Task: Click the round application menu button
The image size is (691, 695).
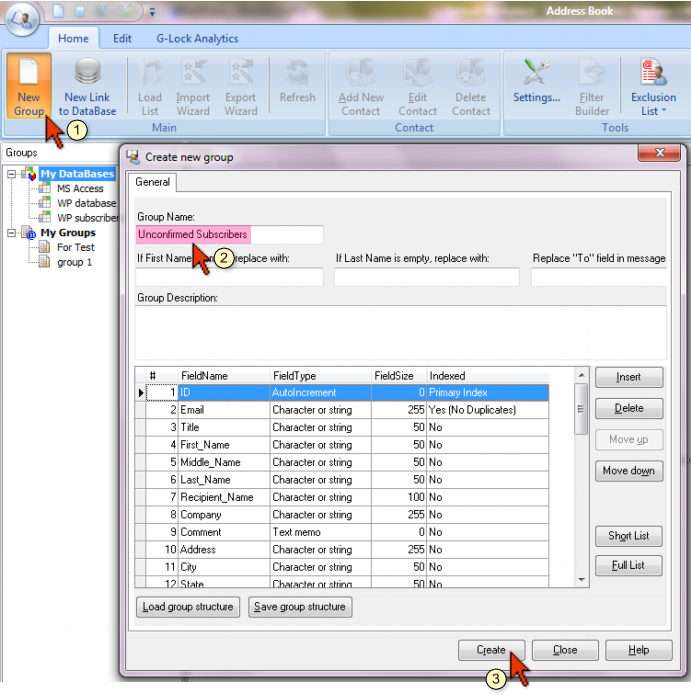Action: [22, 18]
